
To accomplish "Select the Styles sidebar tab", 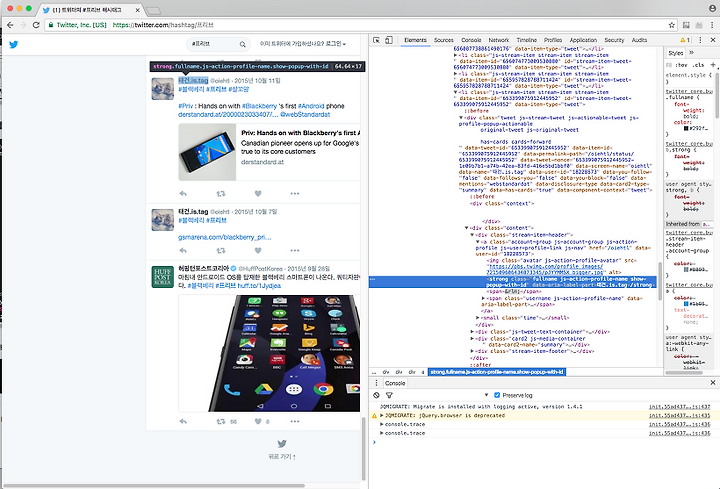I will [675, 53].
